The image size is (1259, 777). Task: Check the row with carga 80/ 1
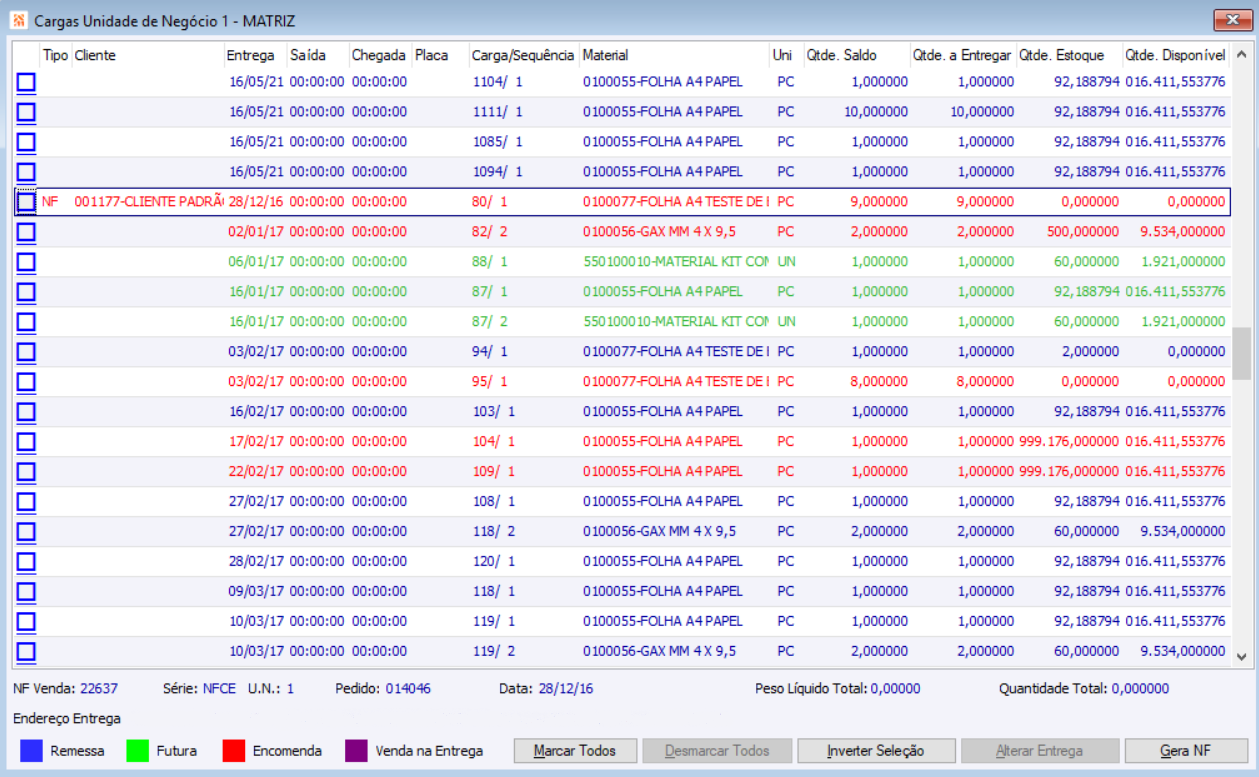coord(26,202)
